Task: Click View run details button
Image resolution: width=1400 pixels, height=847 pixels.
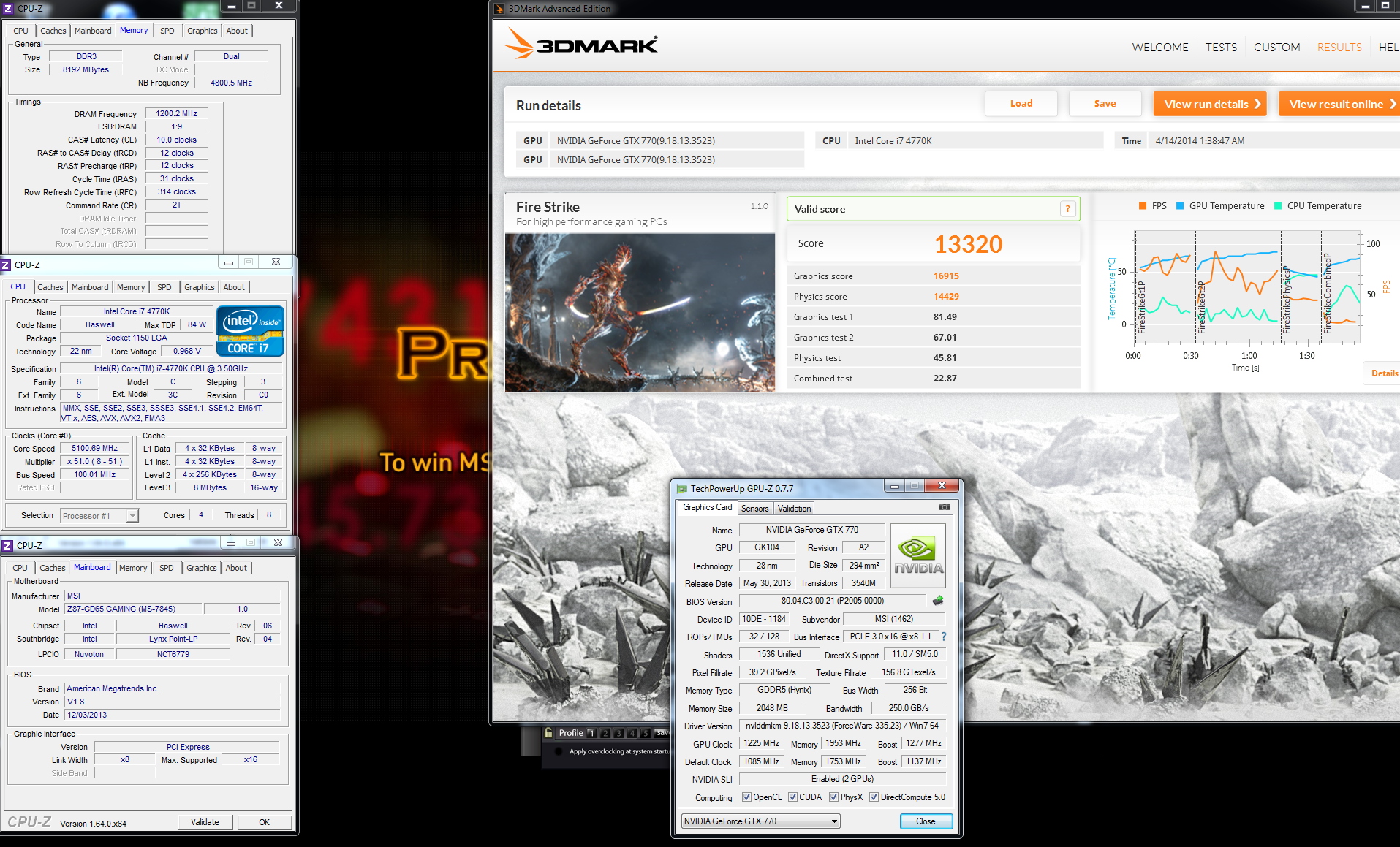Action: pos(1211,104)
